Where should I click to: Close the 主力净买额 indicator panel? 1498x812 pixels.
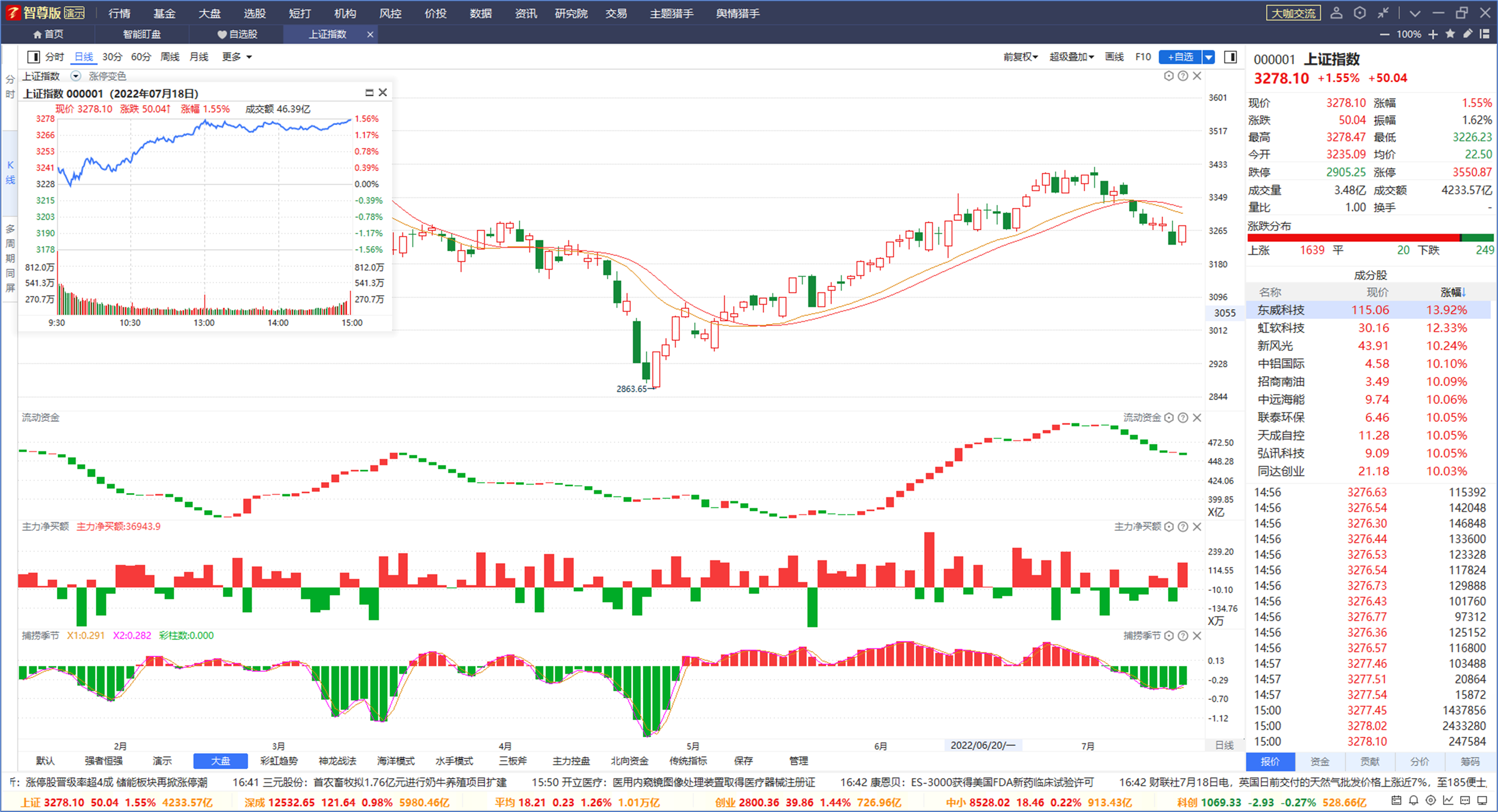tap(1197, 526)
